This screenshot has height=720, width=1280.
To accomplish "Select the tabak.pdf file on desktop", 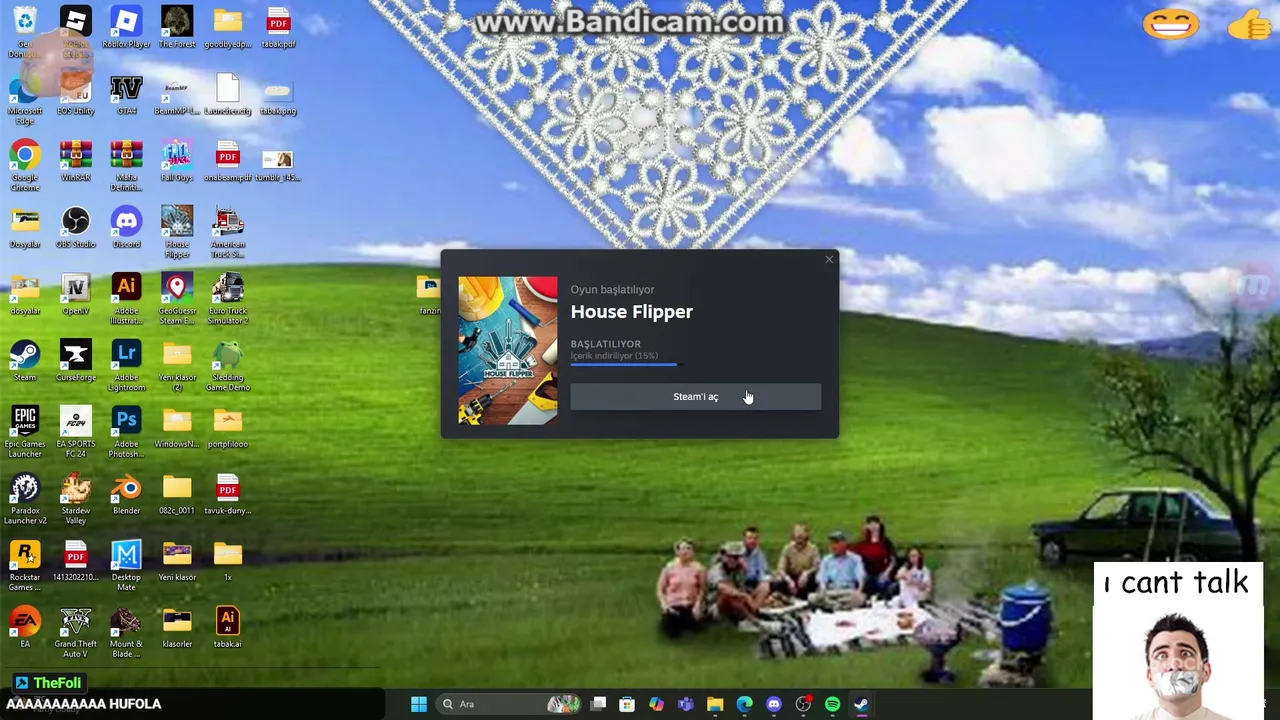I will tap(278, 28).
